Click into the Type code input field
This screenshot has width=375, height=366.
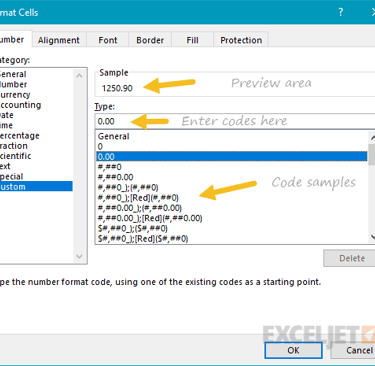click(x=235, y=121)
